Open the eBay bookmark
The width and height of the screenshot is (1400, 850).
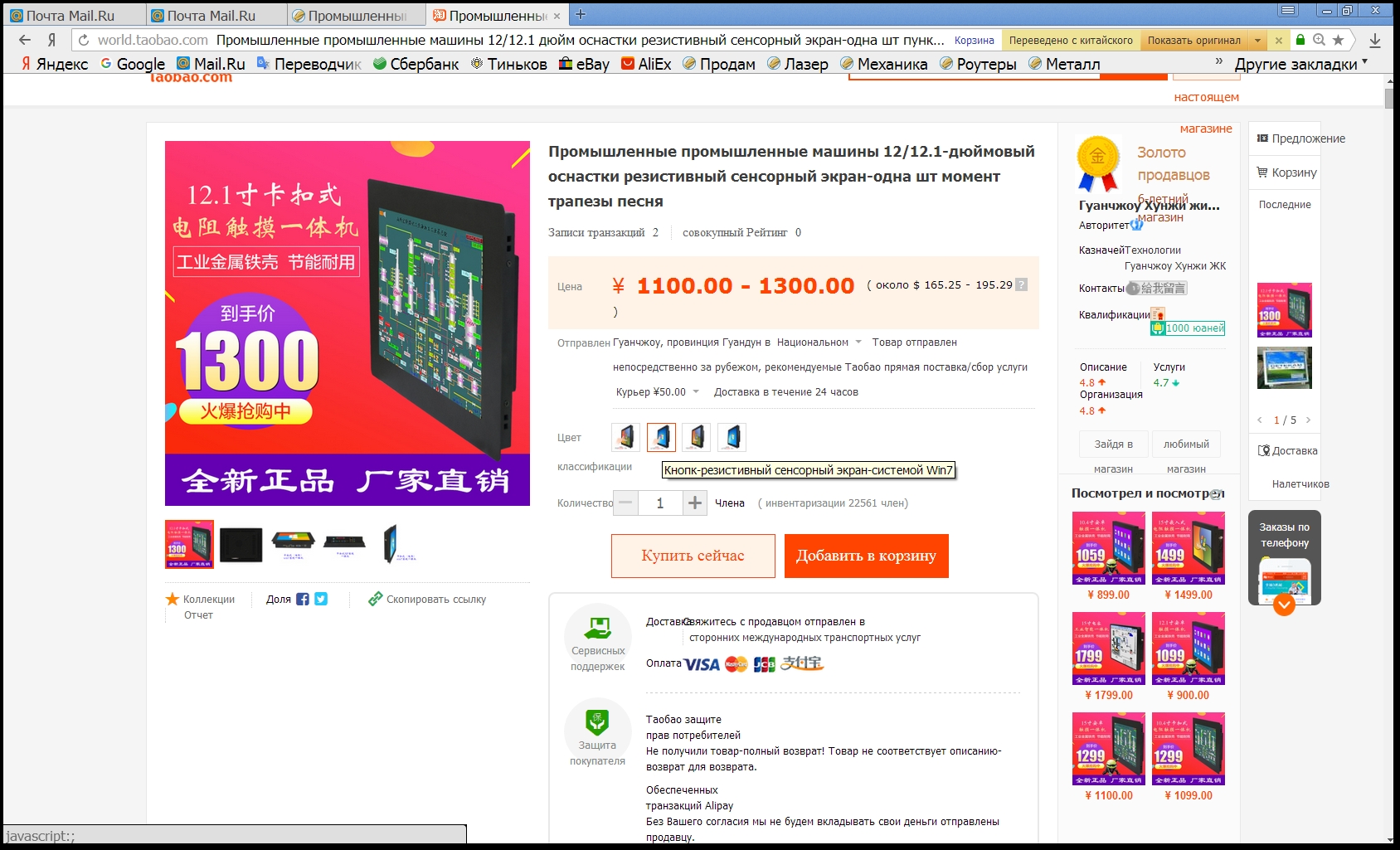584,64
